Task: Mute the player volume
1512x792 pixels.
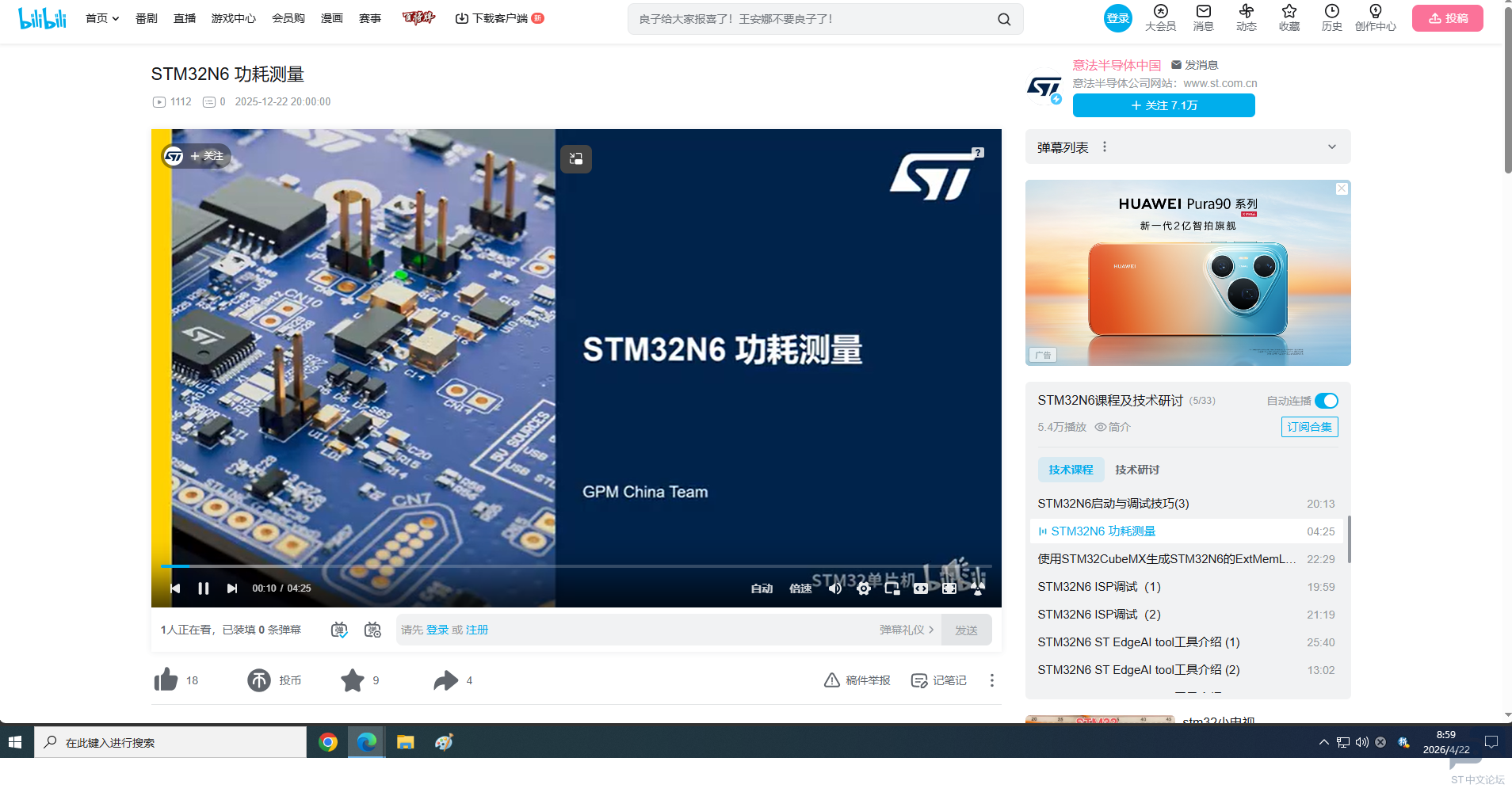Action: (835, 588)
